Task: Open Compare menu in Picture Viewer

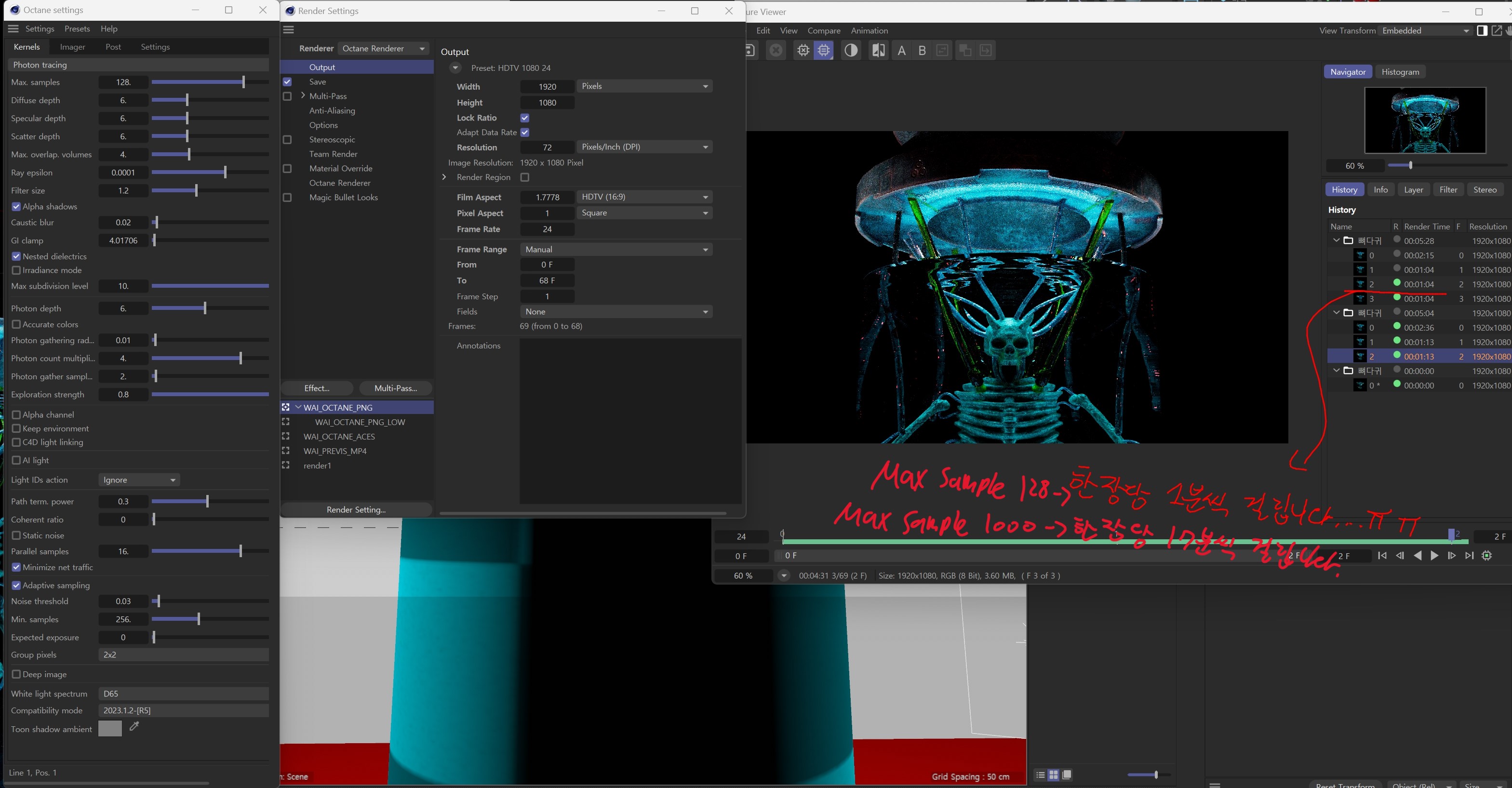Action: pyautogui.click(x=824, y=30)
